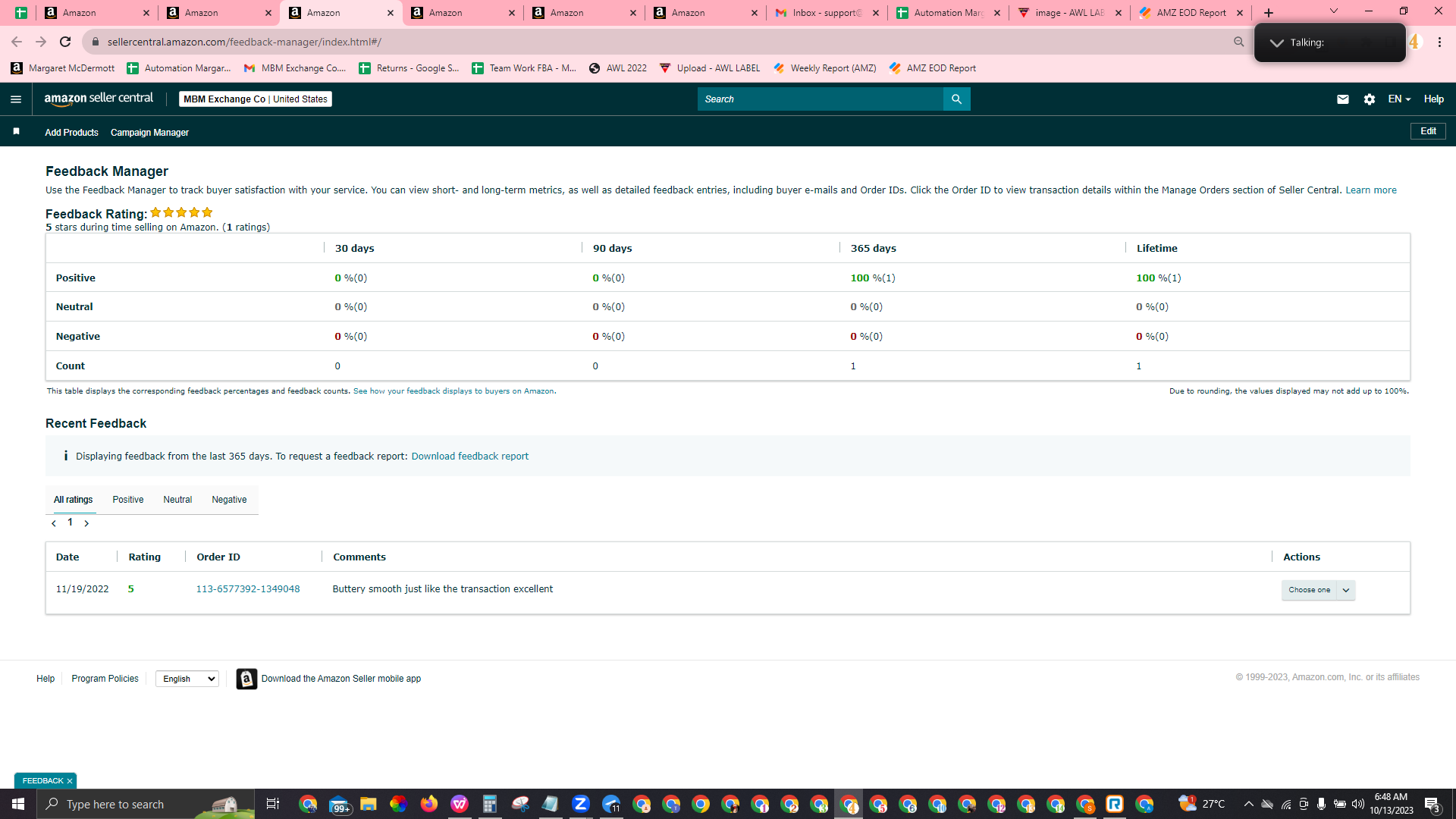Screen dimensions: 1456x819
Task: Open Zoom from the taskbar
Action: [581, 804]
